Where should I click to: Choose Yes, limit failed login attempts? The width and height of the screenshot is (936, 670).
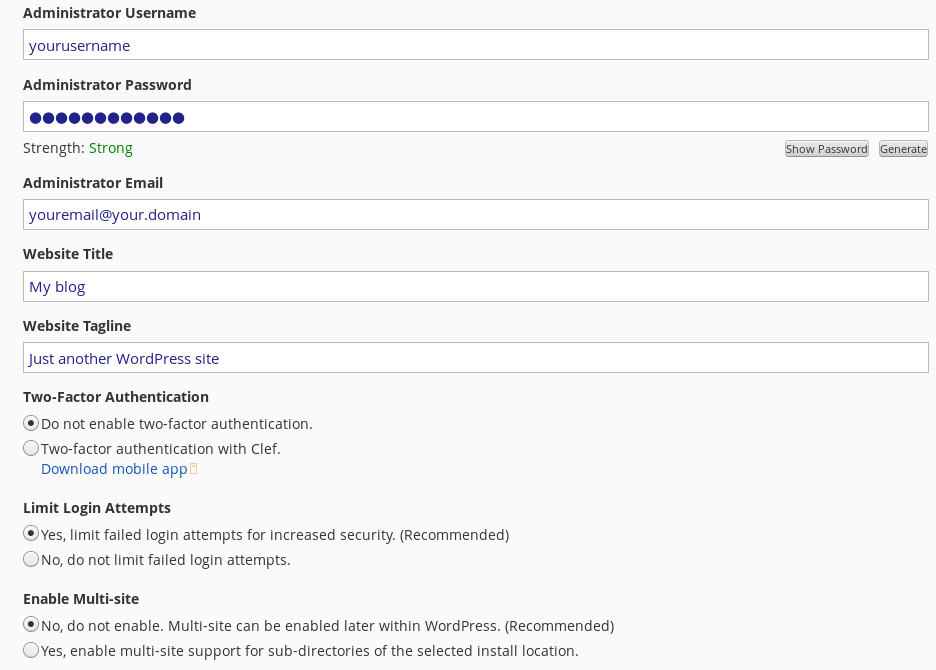coord(31,533)
